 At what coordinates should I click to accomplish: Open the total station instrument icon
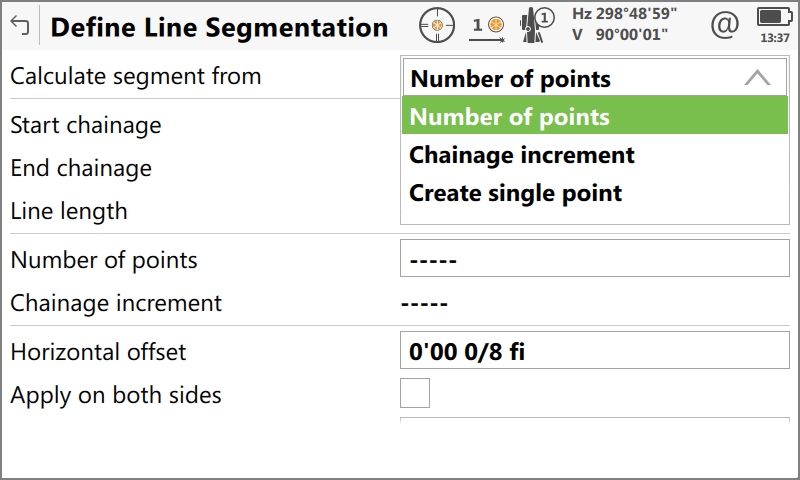click(537, 25)
